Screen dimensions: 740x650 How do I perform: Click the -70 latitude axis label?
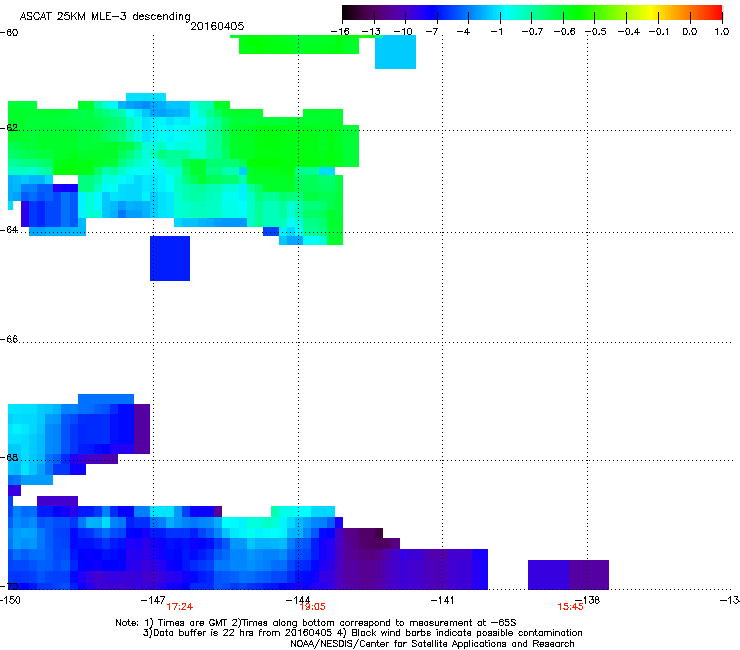(x=9, y=586)
